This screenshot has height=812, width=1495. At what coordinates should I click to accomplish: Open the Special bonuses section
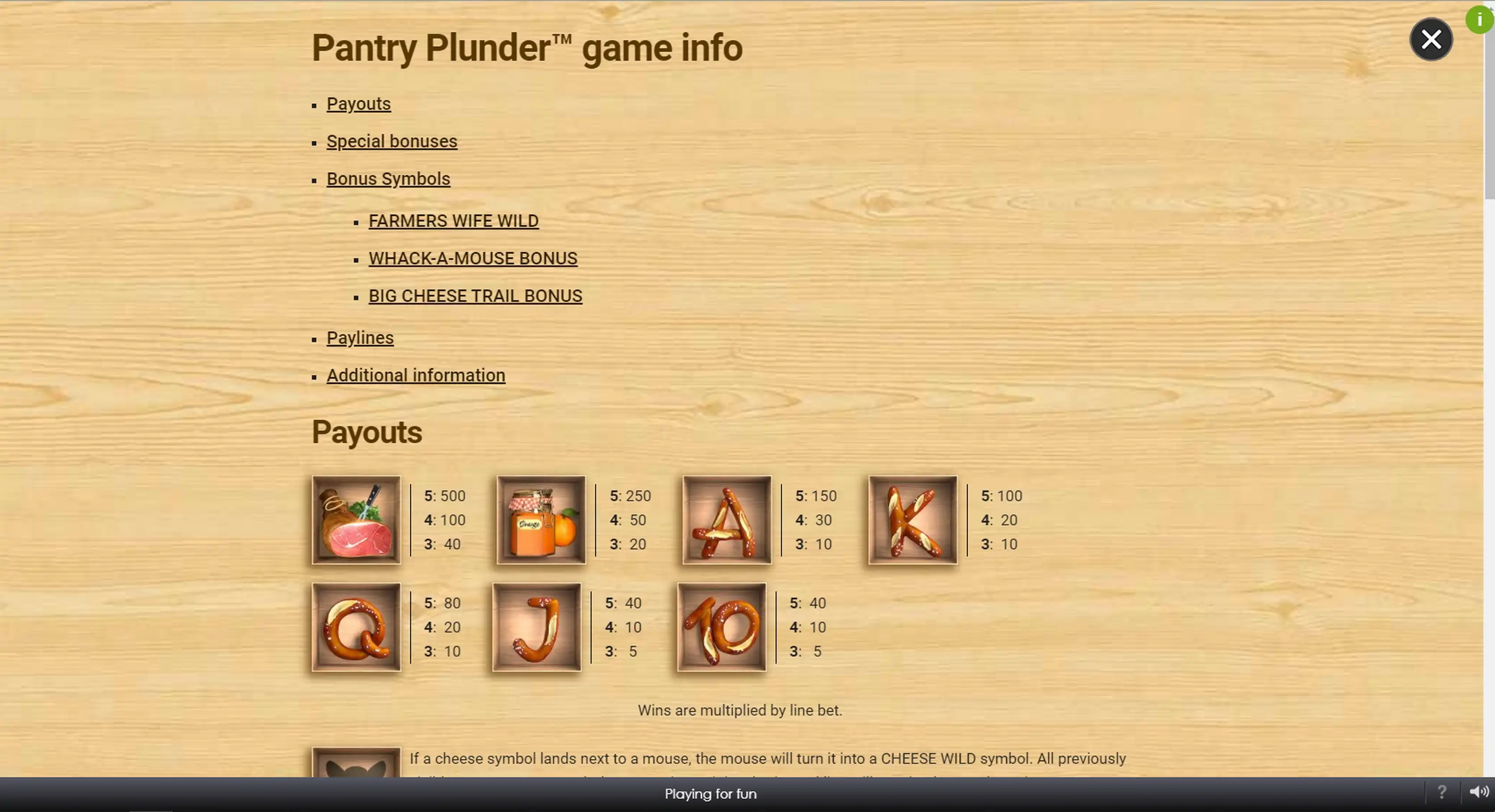tap(392, 140)
